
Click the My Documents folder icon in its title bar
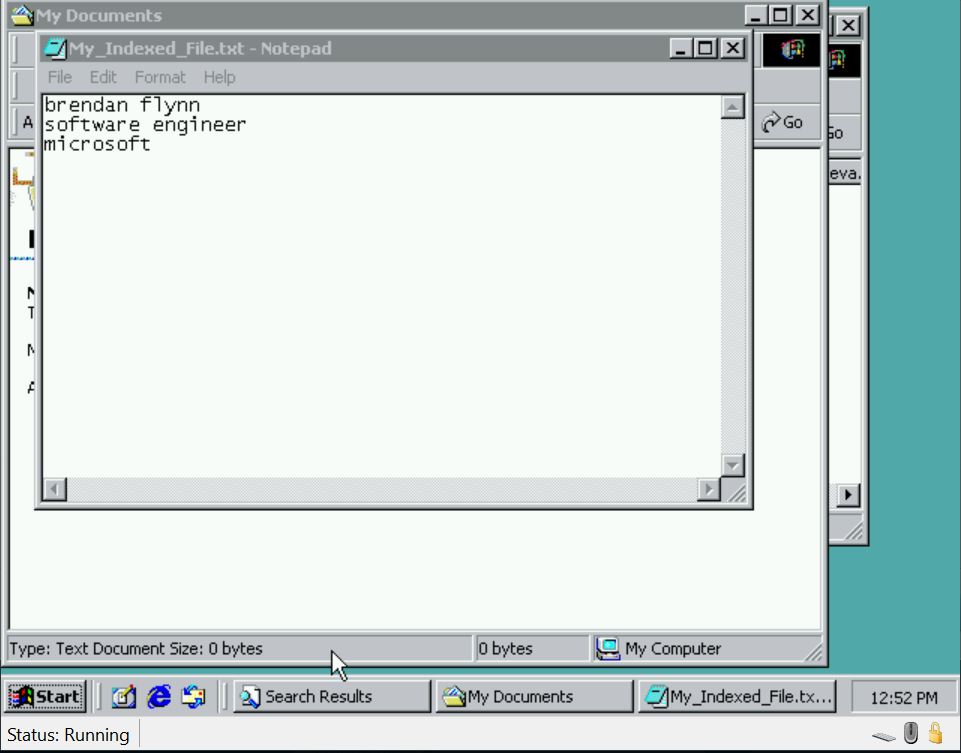coord(22,15)
